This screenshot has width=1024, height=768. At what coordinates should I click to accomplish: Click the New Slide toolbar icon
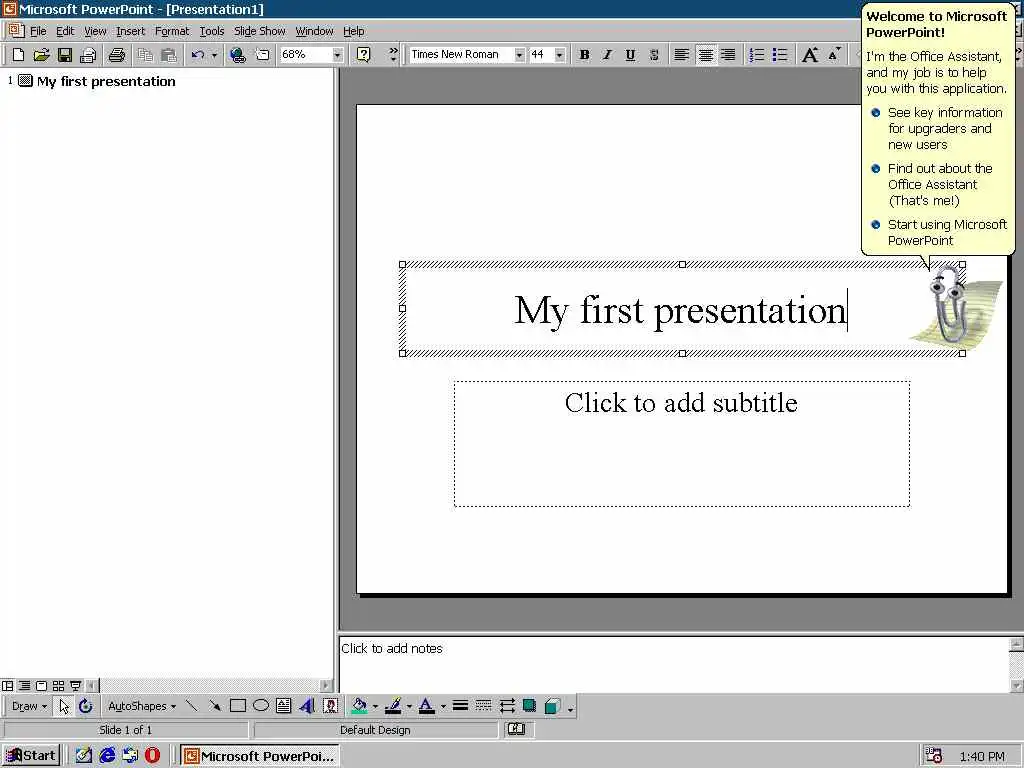tap(262, 55)
